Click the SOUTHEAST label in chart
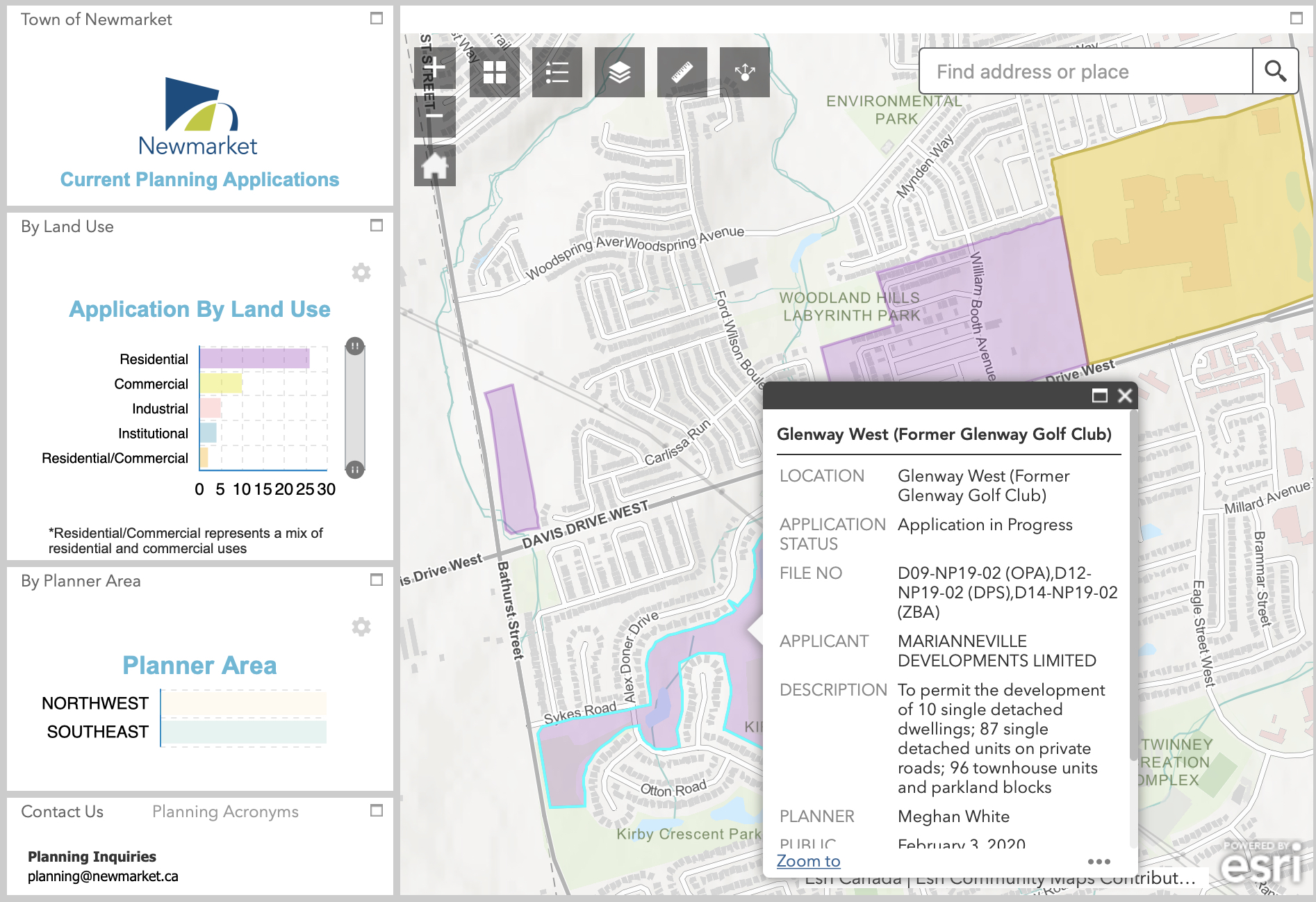Screen dimensions: 1316x902 click(x=98, y=732)
